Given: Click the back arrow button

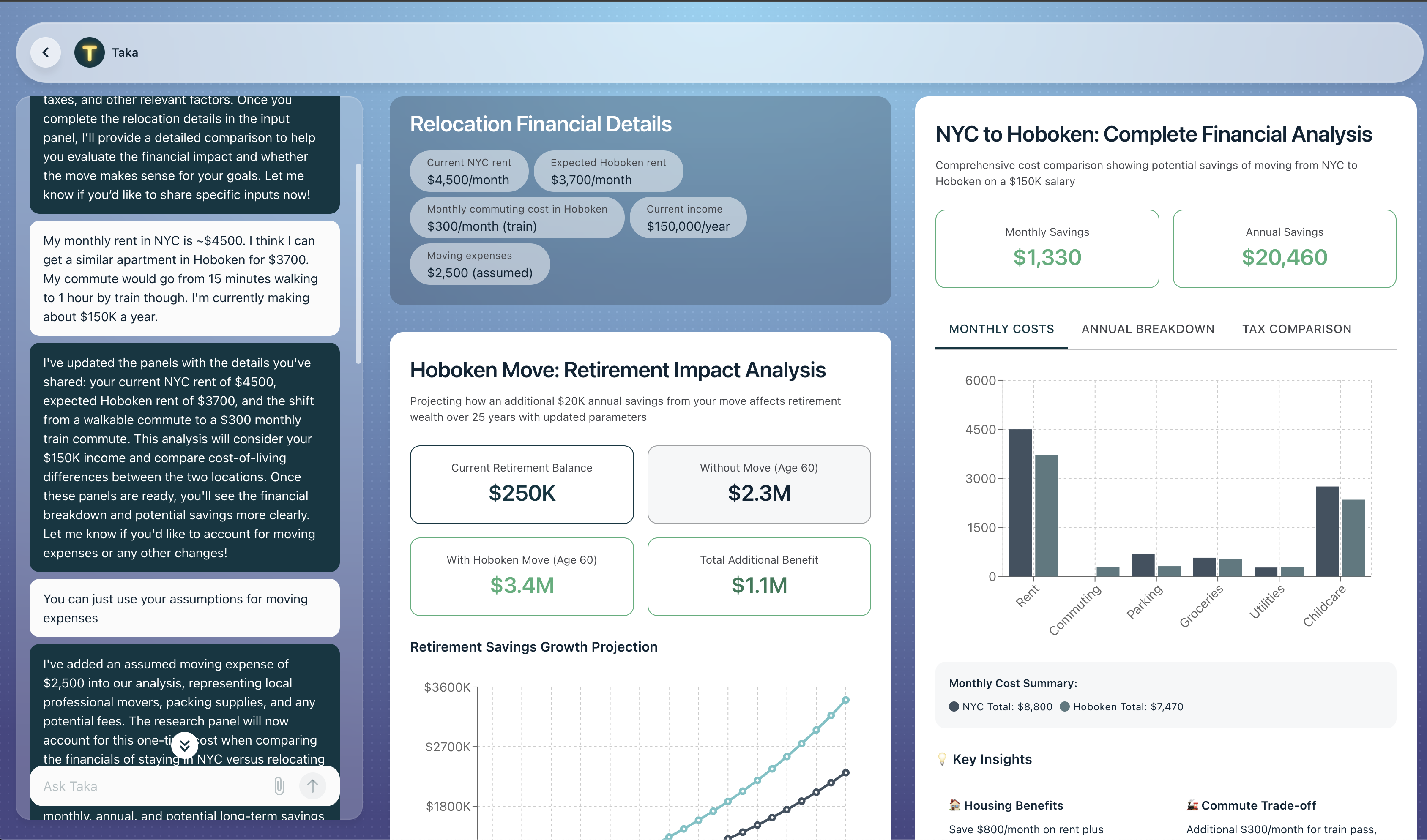Looking at the screenshot, I should (x=45, y=53).
